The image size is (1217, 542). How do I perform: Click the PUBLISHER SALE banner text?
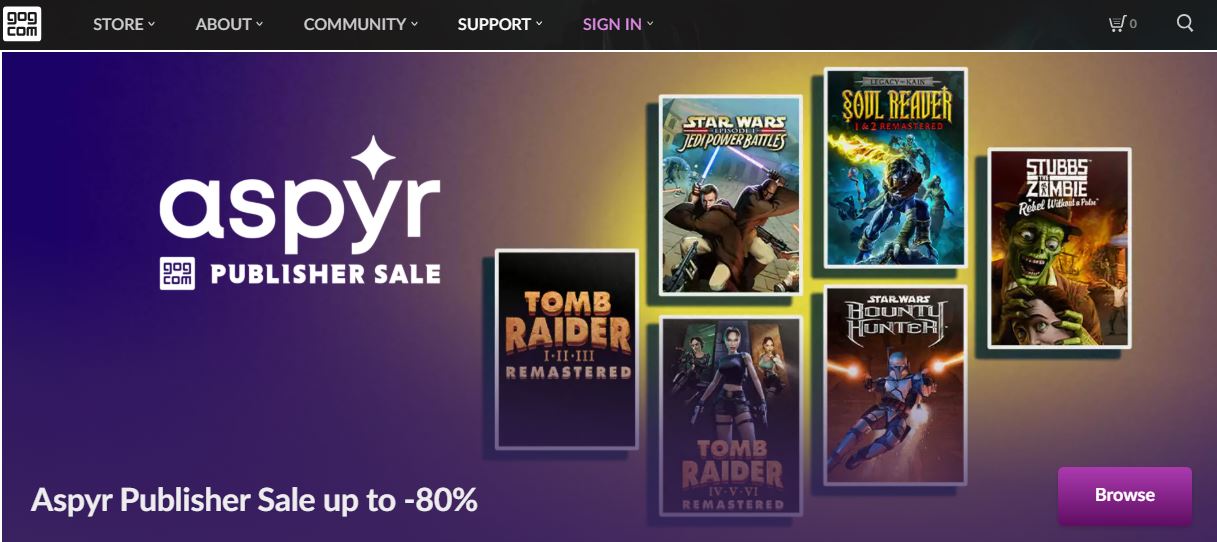325,274
